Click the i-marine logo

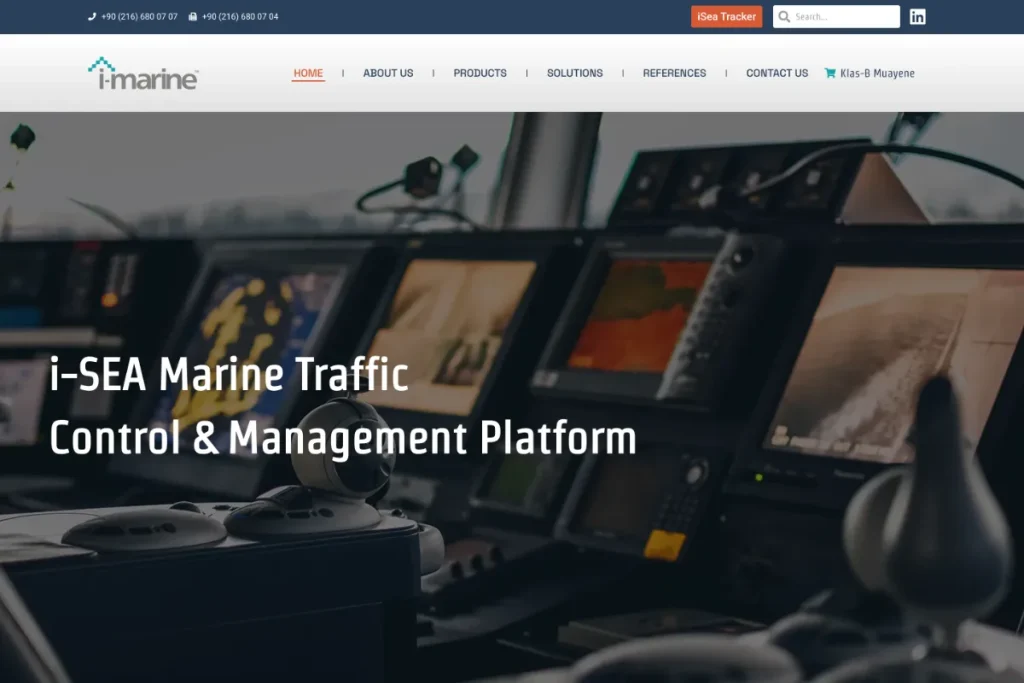click(143, 74)
